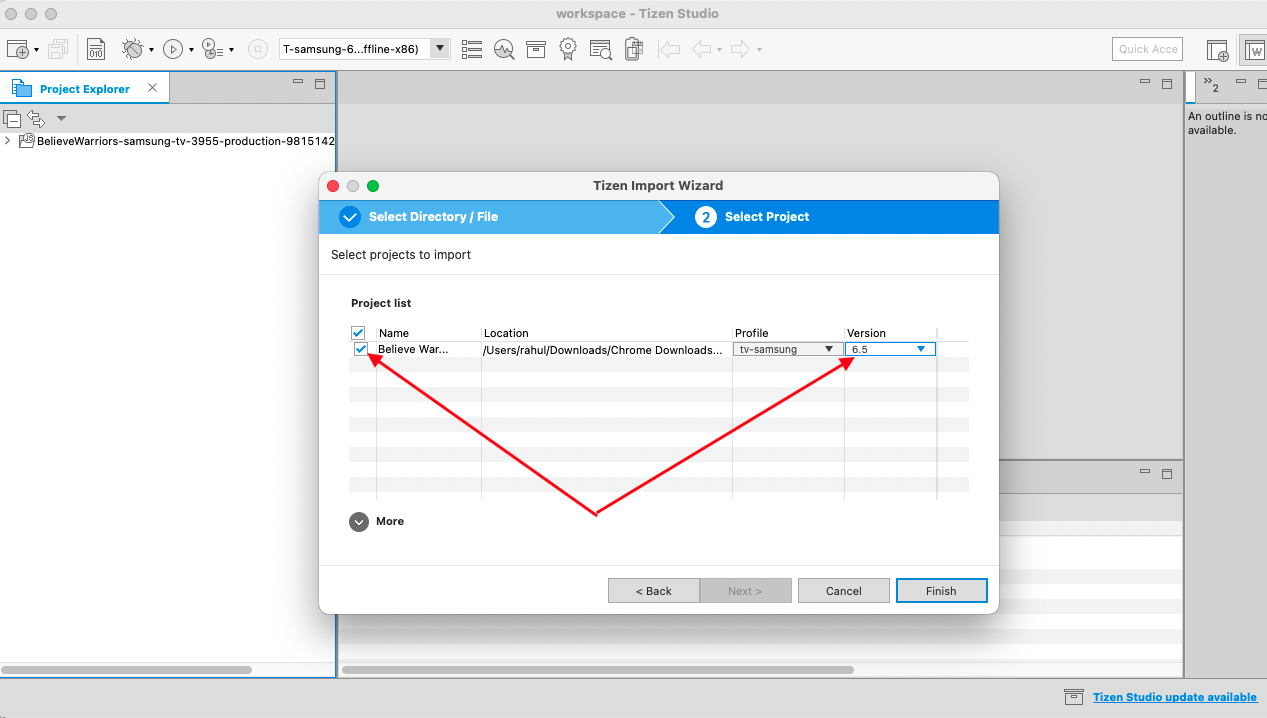Viewport: 1267px width, 718px height.
Task: Click the Stop toolbar icon
Action: pos(258,49)
